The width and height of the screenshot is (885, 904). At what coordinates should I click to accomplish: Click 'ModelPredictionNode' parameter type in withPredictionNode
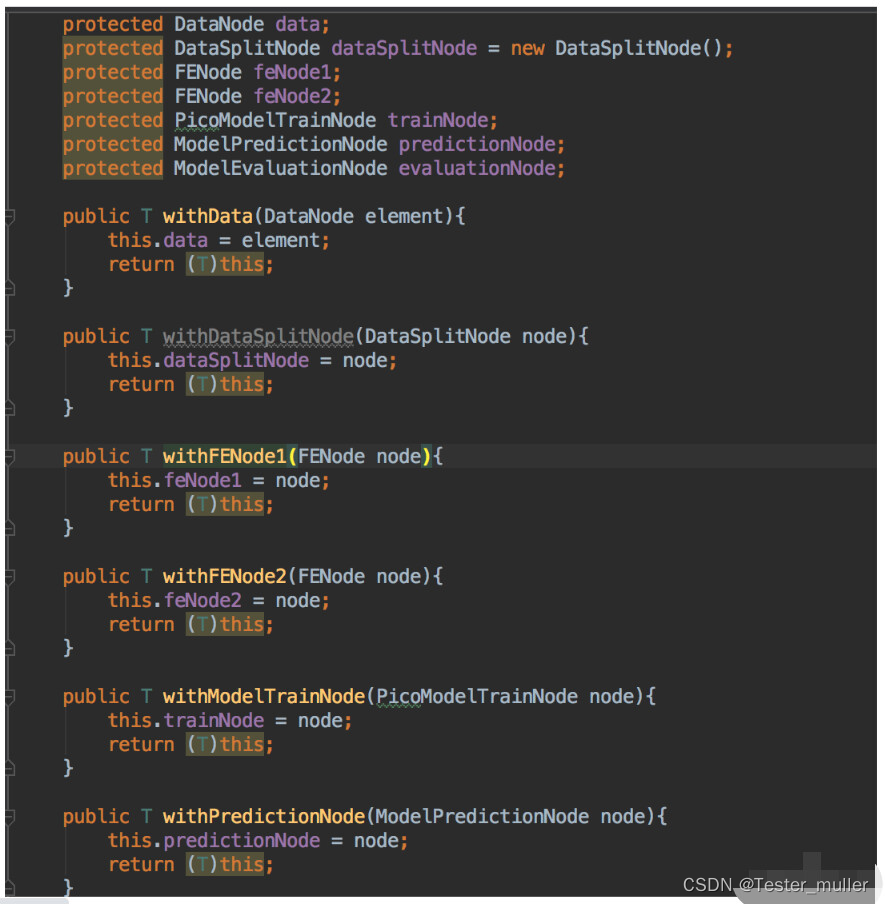[x=483, y=816]
